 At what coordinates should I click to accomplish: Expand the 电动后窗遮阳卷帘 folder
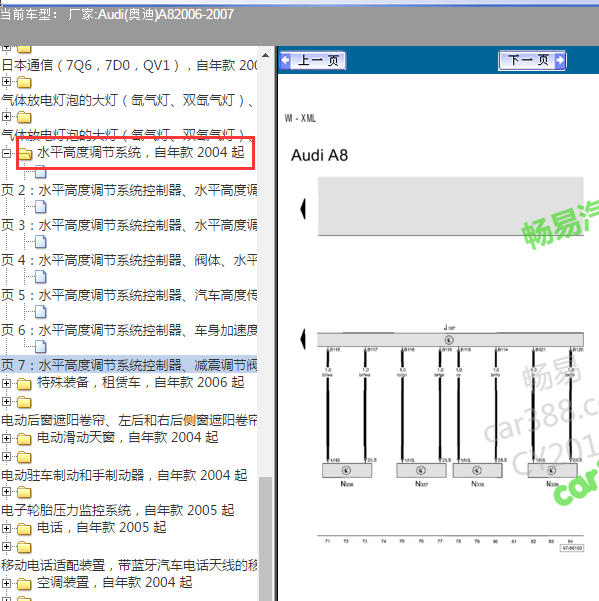click(x=6, y=401)
